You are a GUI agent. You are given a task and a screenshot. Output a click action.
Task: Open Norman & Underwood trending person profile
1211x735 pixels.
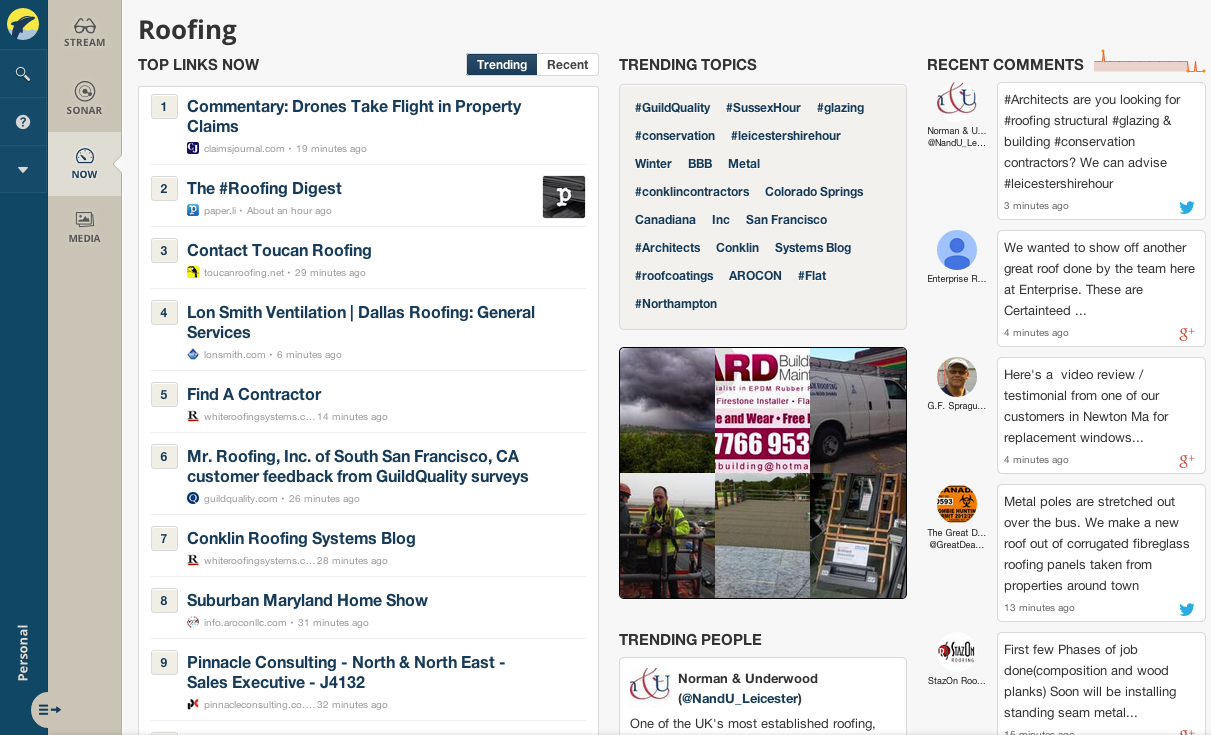748,679
